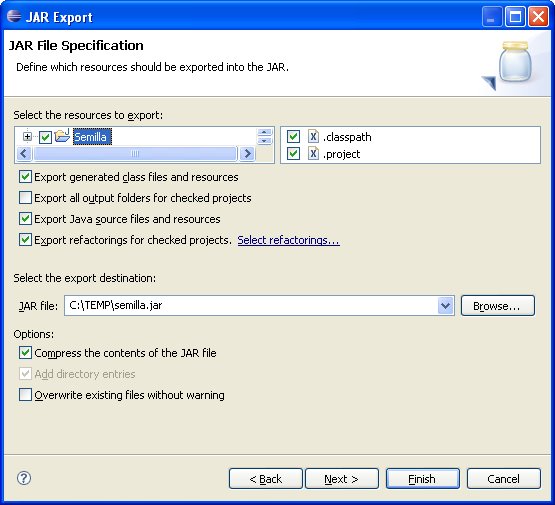Open the JAR file path dropdown
Image resolution: width=555 pixels, height=505 pixels.
[x=445, y=305]
